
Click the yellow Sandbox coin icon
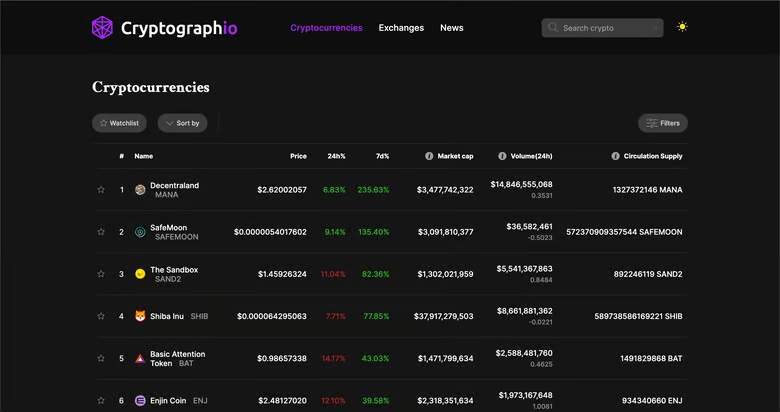pos(140,274)
